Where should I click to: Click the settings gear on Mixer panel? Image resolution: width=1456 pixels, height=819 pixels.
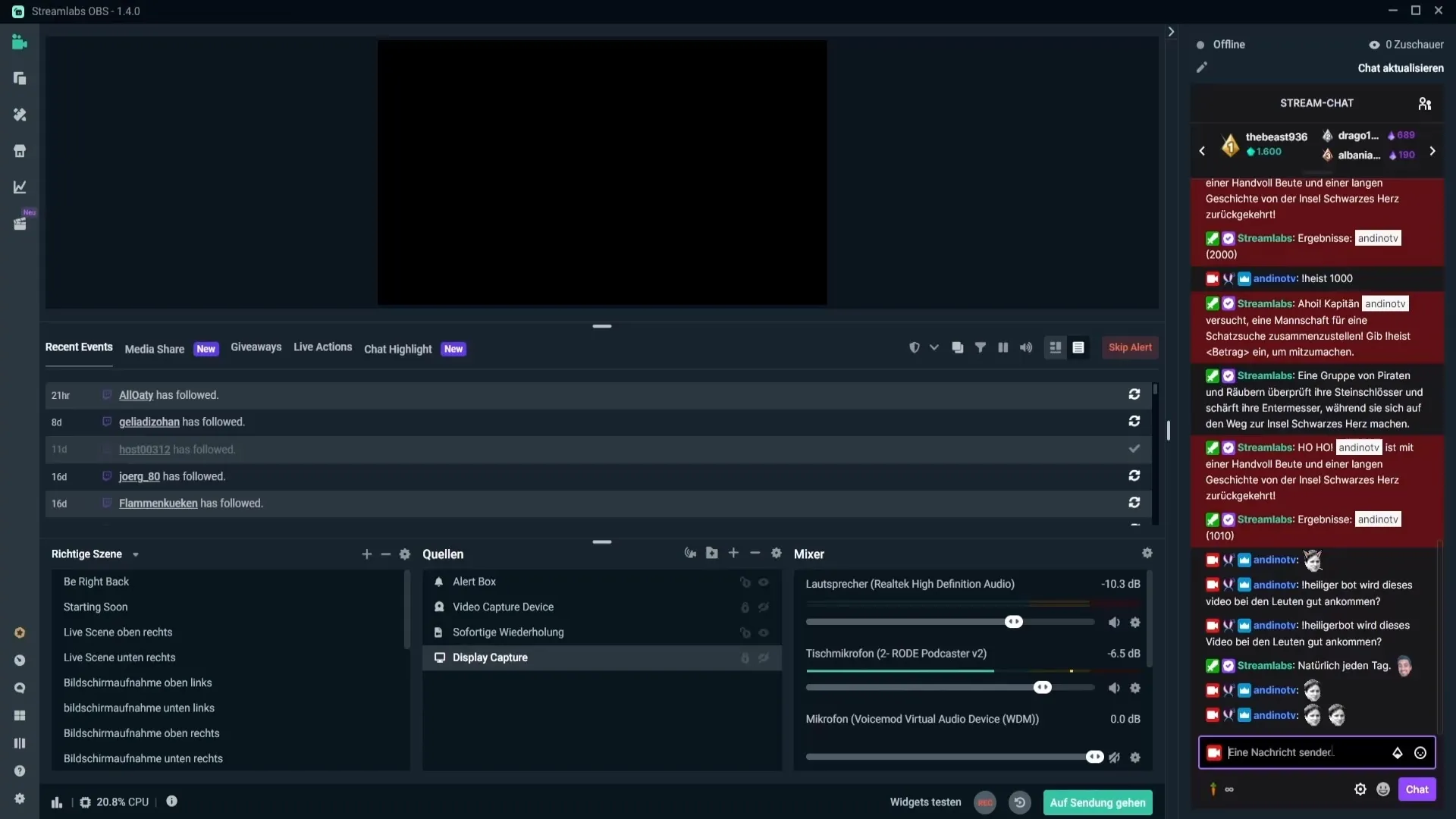(1147, 553)
